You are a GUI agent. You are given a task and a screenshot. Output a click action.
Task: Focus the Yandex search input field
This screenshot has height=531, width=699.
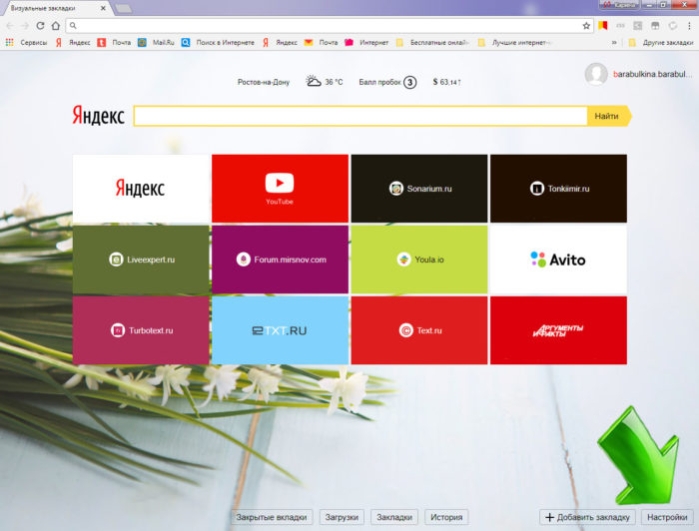point(360,116)
